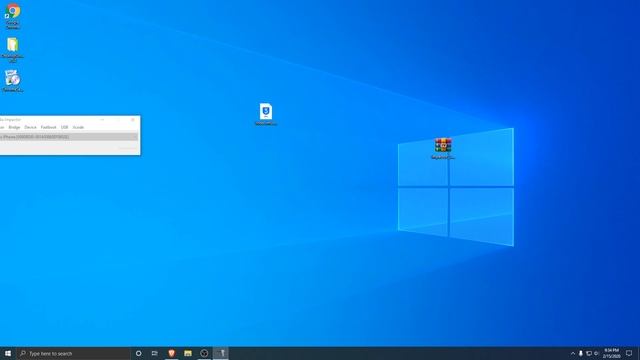The width and height of the screenshot is (640, 360).
Task: Open Cortana from the taskbar circle
Action: point(139,353)
